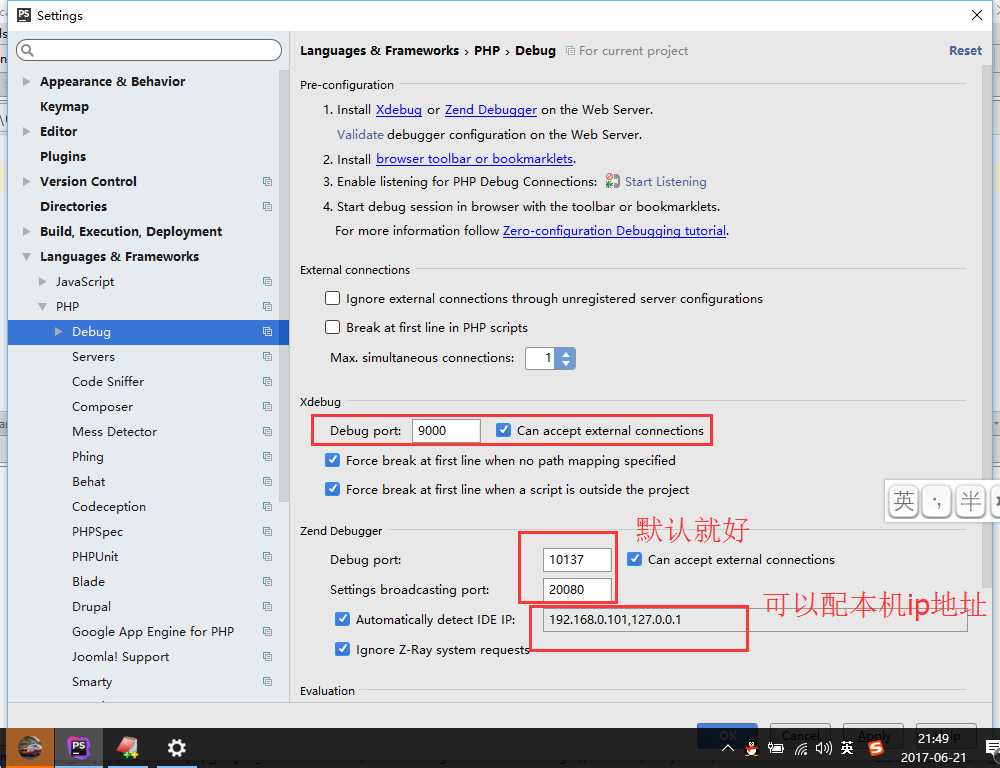Toggle Xdebug Can accept external connections
The width and height of the screenshot is (1000, 768).
click(504, 431)
